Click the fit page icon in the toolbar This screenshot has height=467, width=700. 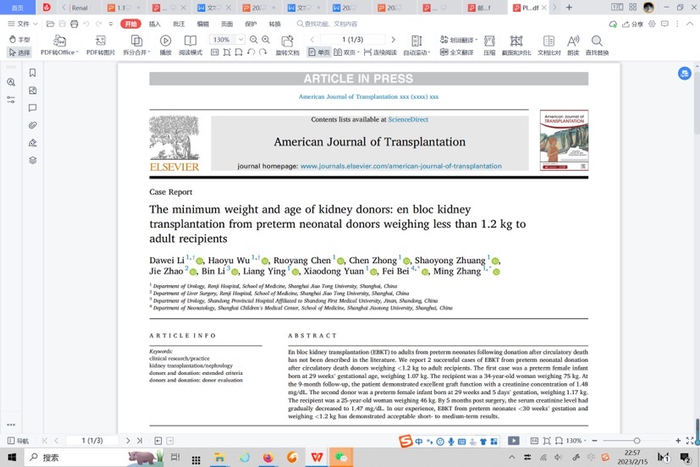click(x=227, y=52)
